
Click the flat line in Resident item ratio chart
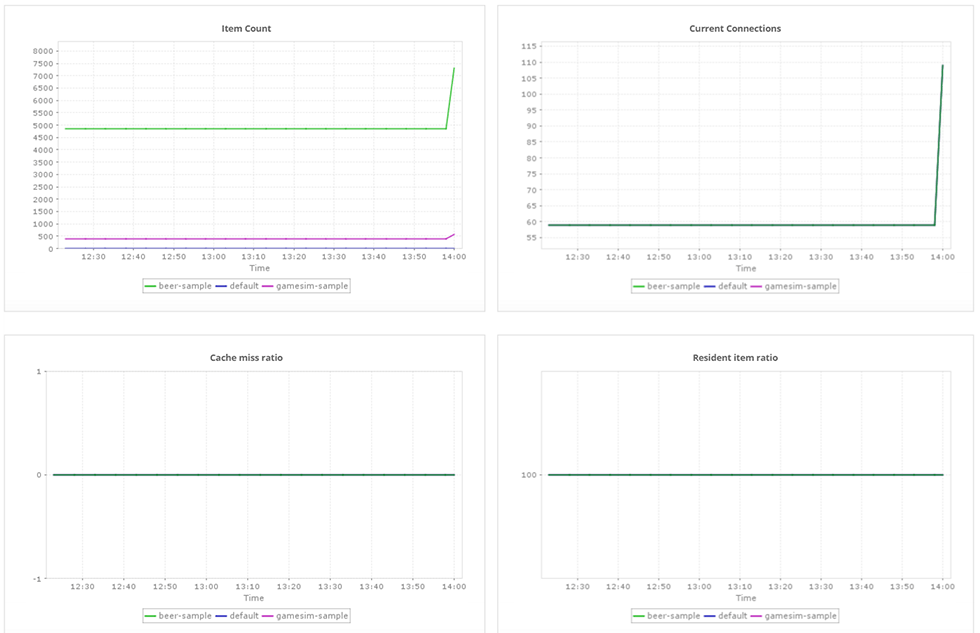[745, 475]
